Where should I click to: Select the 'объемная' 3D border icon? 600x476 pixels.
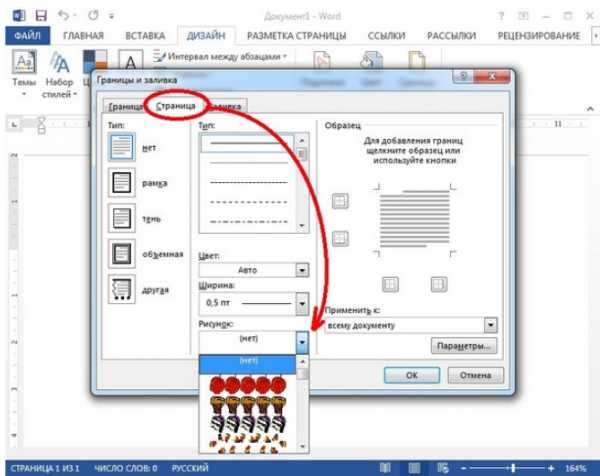[x=122, y=253]
